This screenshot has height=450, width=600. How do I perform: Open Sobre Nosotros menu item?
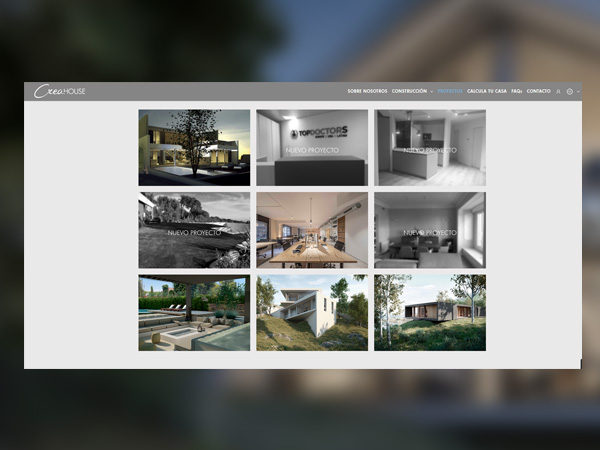367,91
